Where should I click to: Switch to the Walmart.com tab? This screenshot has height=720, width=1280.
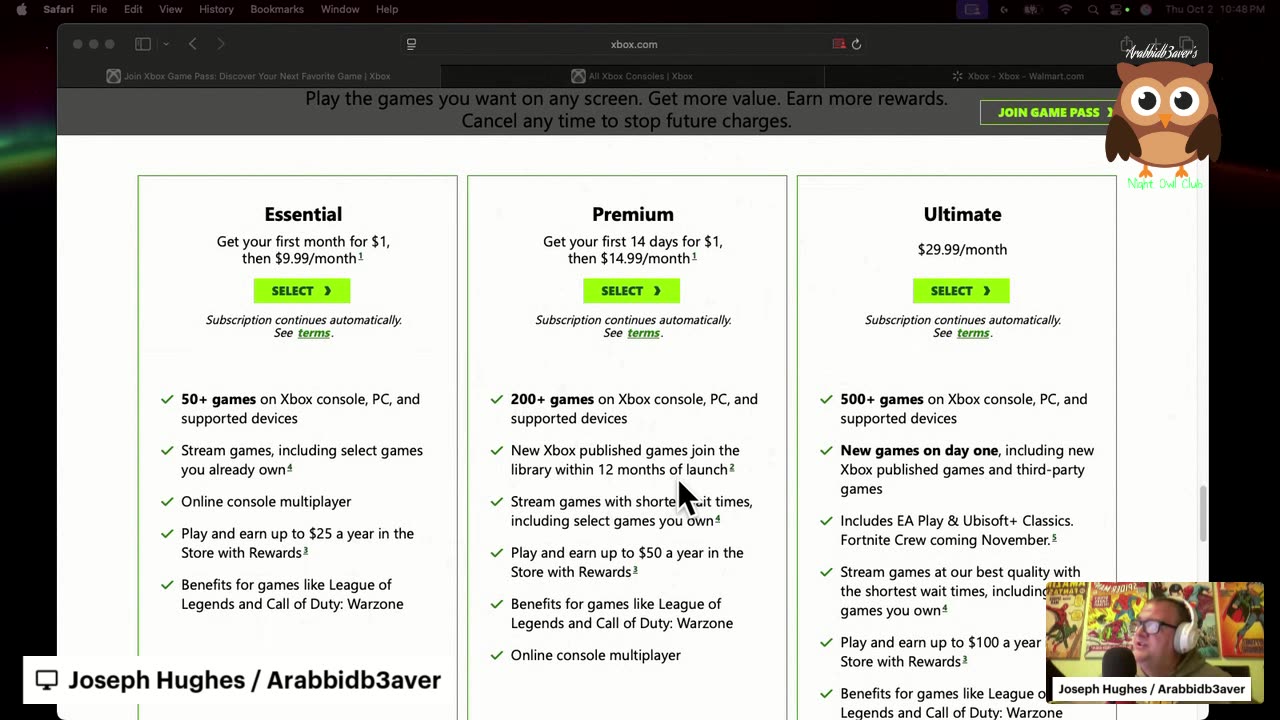(x=1016, y=76)
